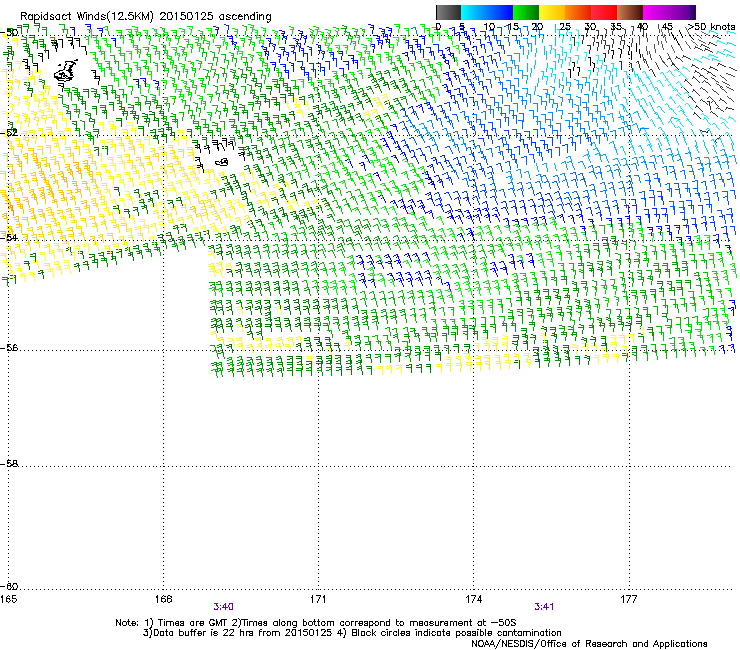Click the legend label '25'
740x650 pixels.
click(x=565, y=26)
